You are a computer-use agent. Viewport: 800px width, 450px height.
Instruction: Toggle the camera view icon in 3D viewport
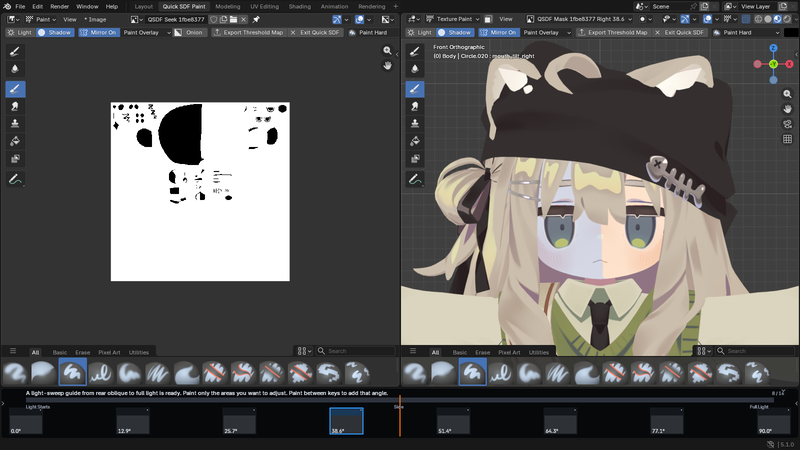[787, 124]
